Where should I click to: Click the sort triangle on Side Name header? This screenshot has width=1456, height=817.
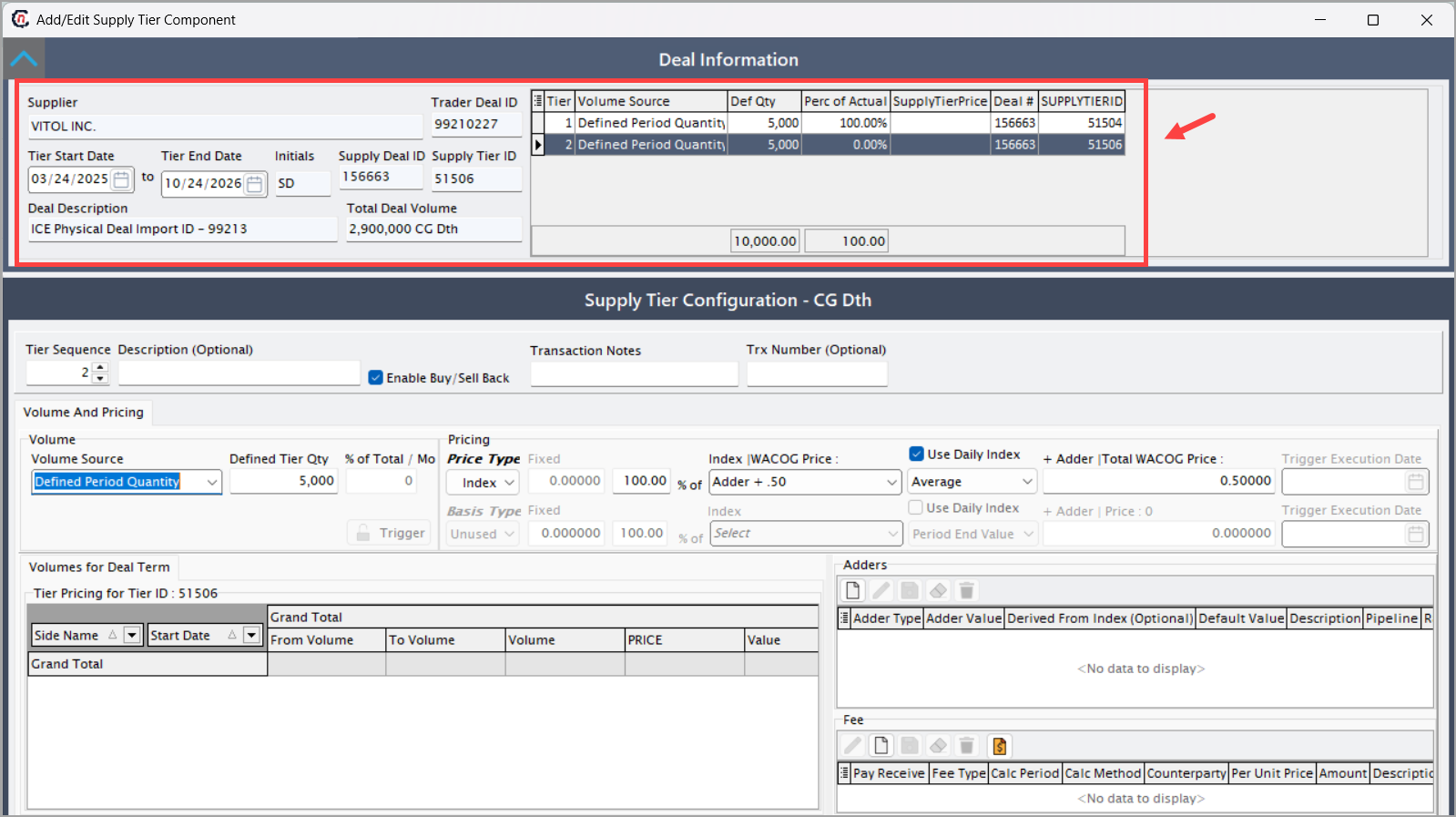[113, 635]
